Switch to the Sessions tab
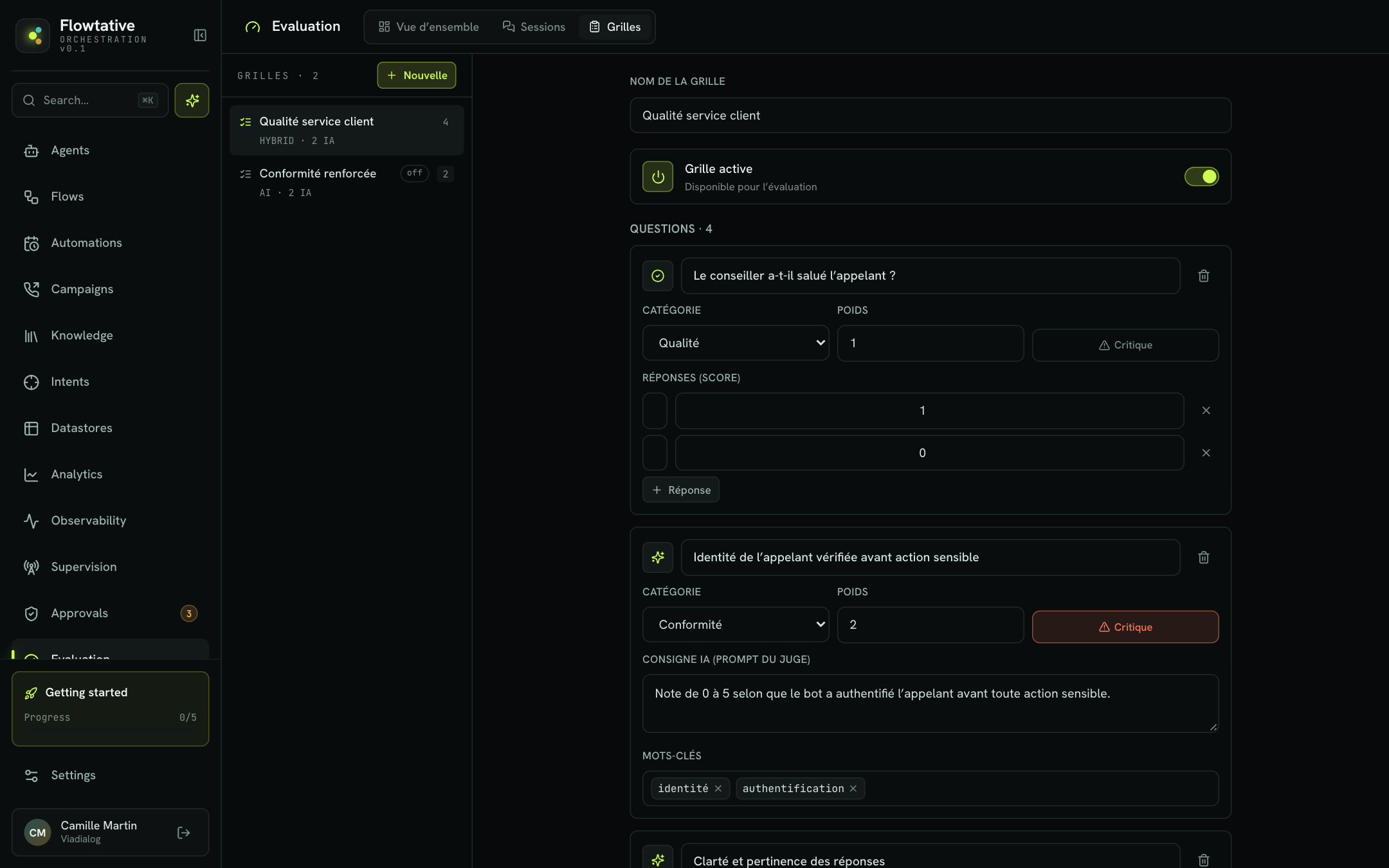 click(534, 27)
